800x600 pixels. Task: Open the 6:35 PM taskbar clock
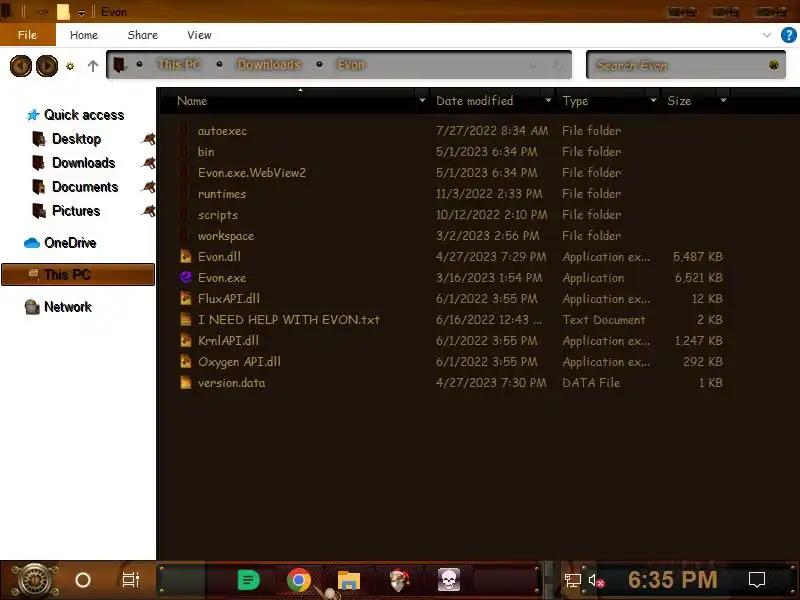point(672,580)
